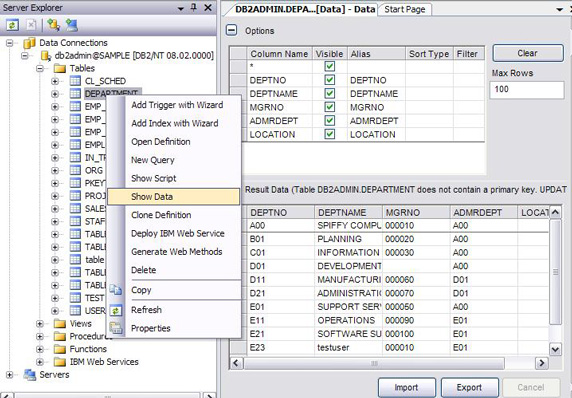Select New Query menu entry

point(152,160)
